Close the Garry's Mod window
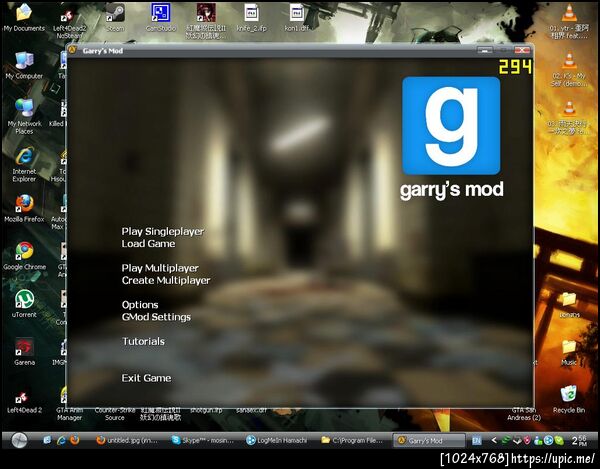 (x=522, y=50)
